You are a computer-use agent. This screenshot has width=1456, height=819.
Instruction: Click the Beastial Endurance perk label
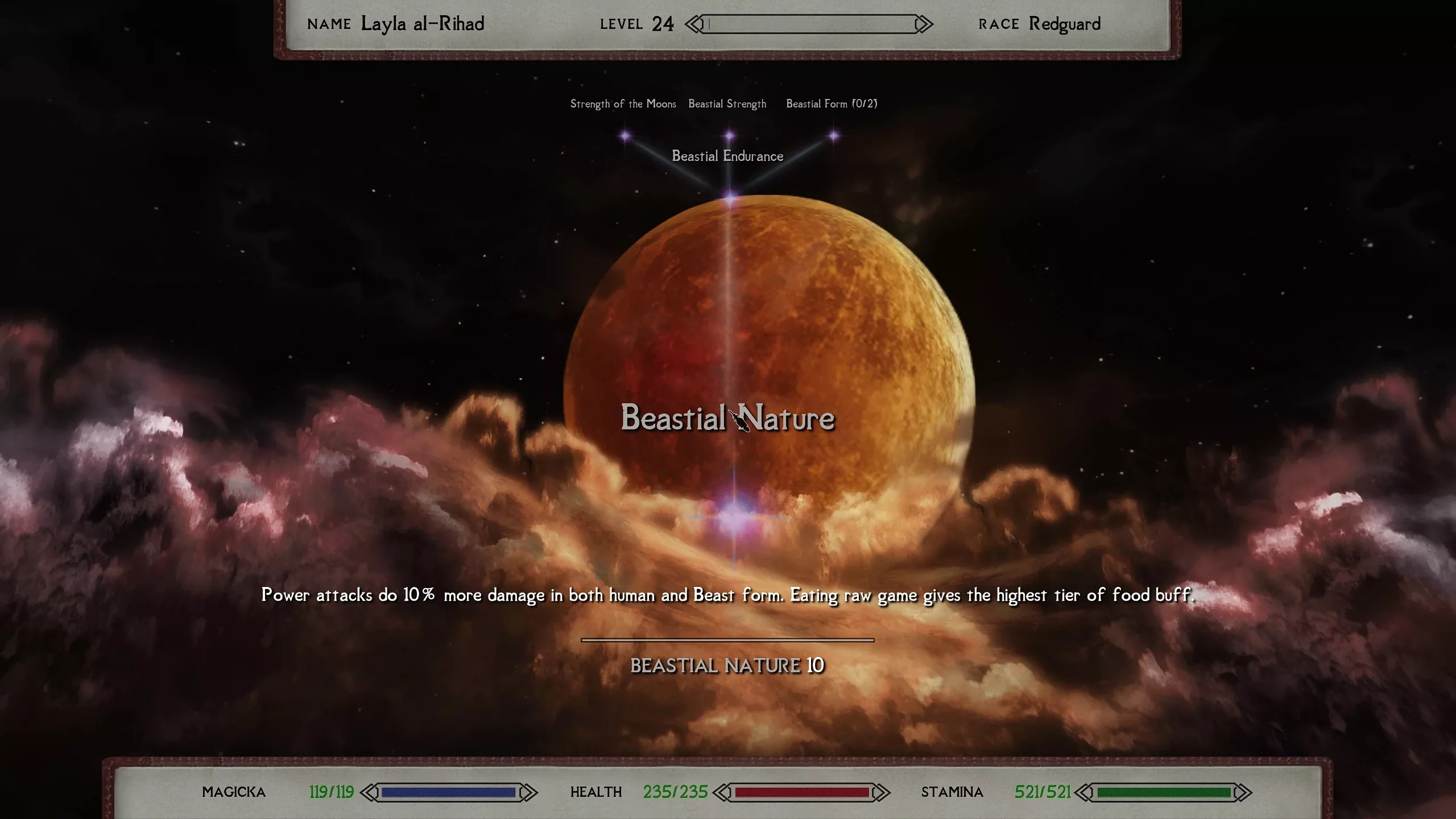(727, 156)
